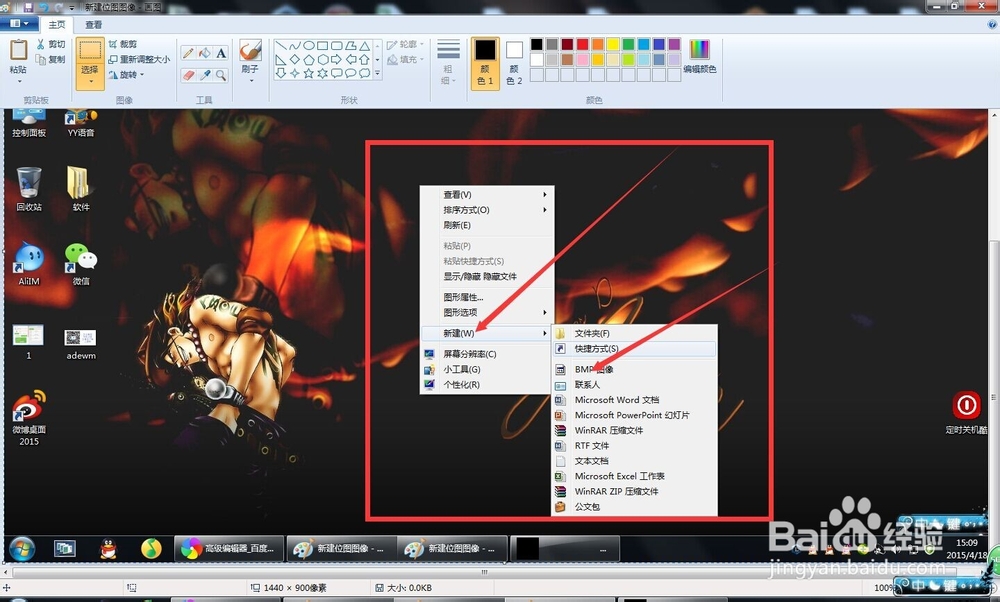
Task: Pick the Four-point star shape
Action: [x=295, y=73]
